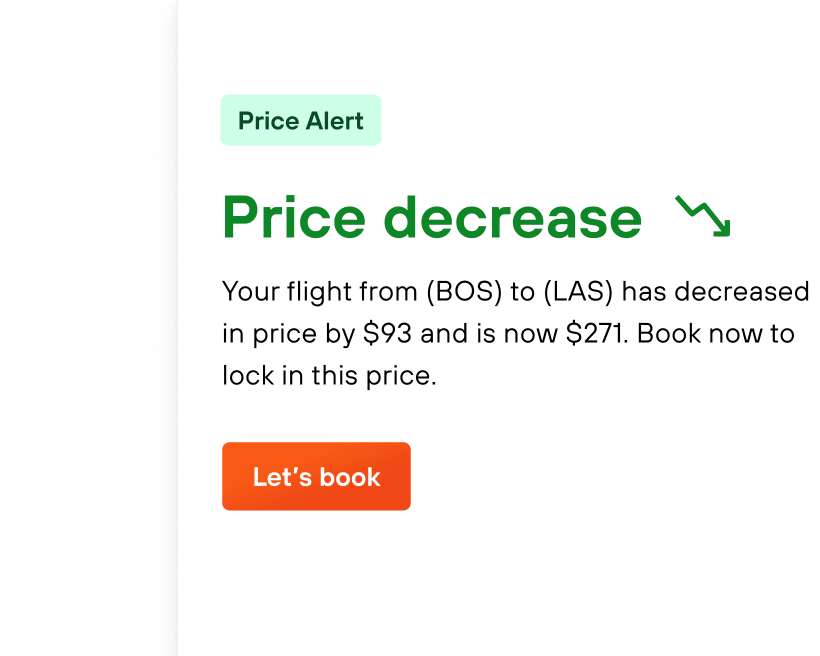Click the "Book now to" text
Screen dimensions: 820x656
pos(716,334)
